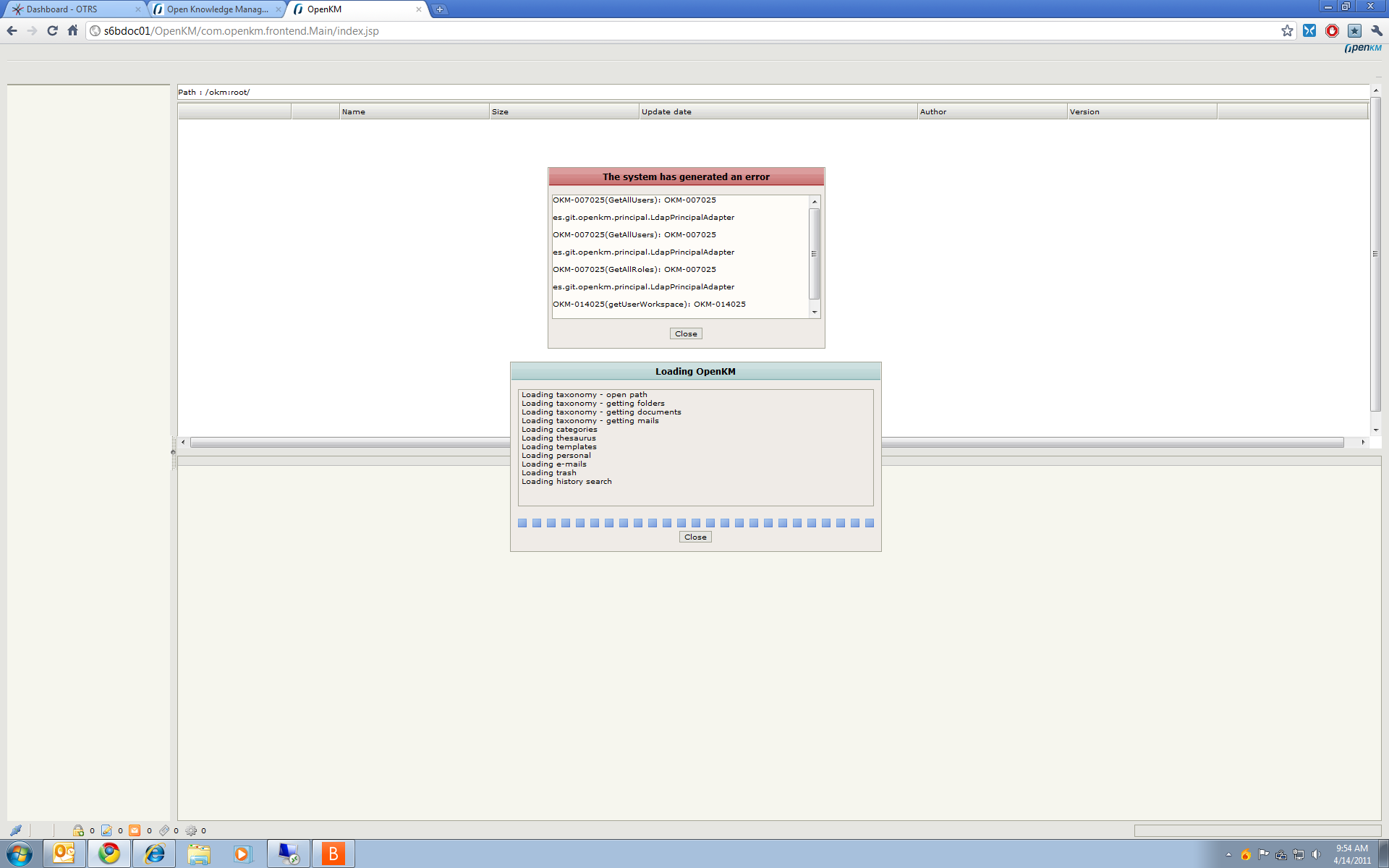Click the workflow gear status icon
The width and height of the screenshot is (1389, 868).
[191, 830]
